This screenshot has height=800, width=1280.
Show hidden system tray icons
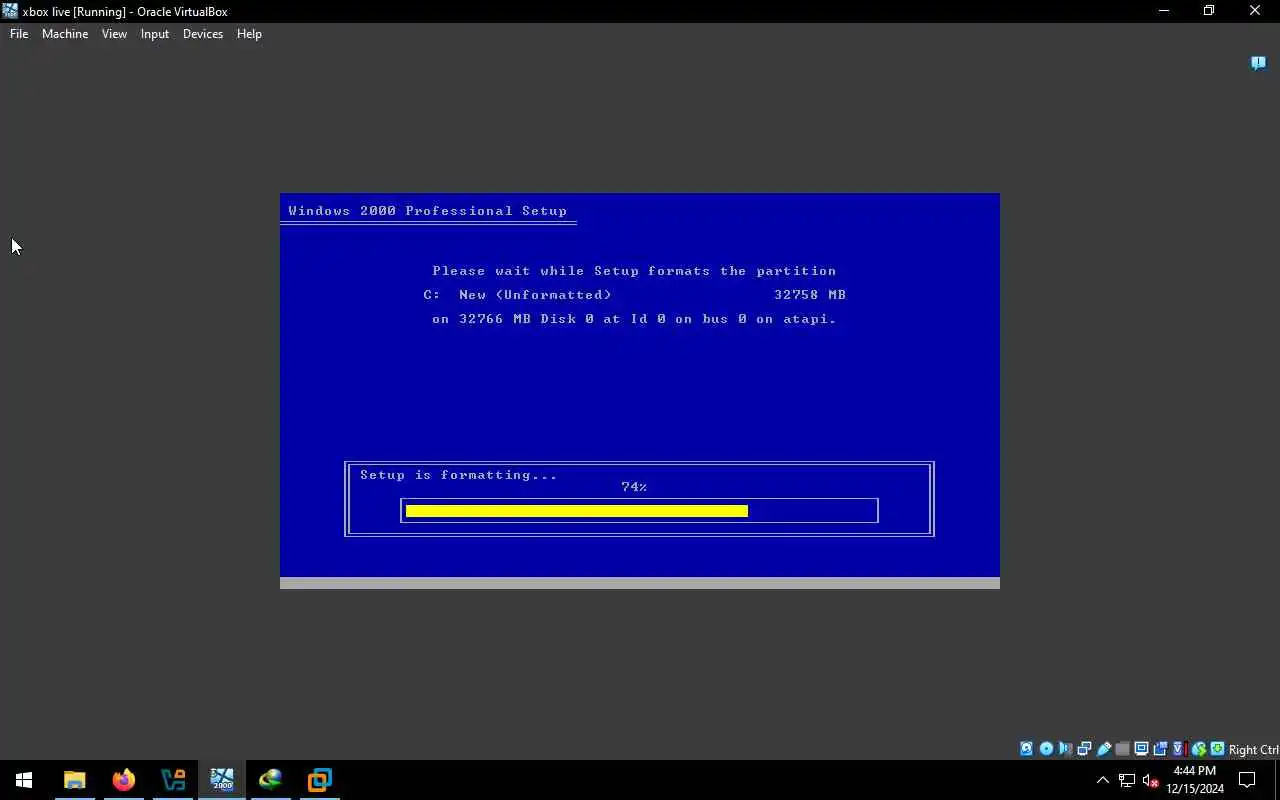[1103, 780]
